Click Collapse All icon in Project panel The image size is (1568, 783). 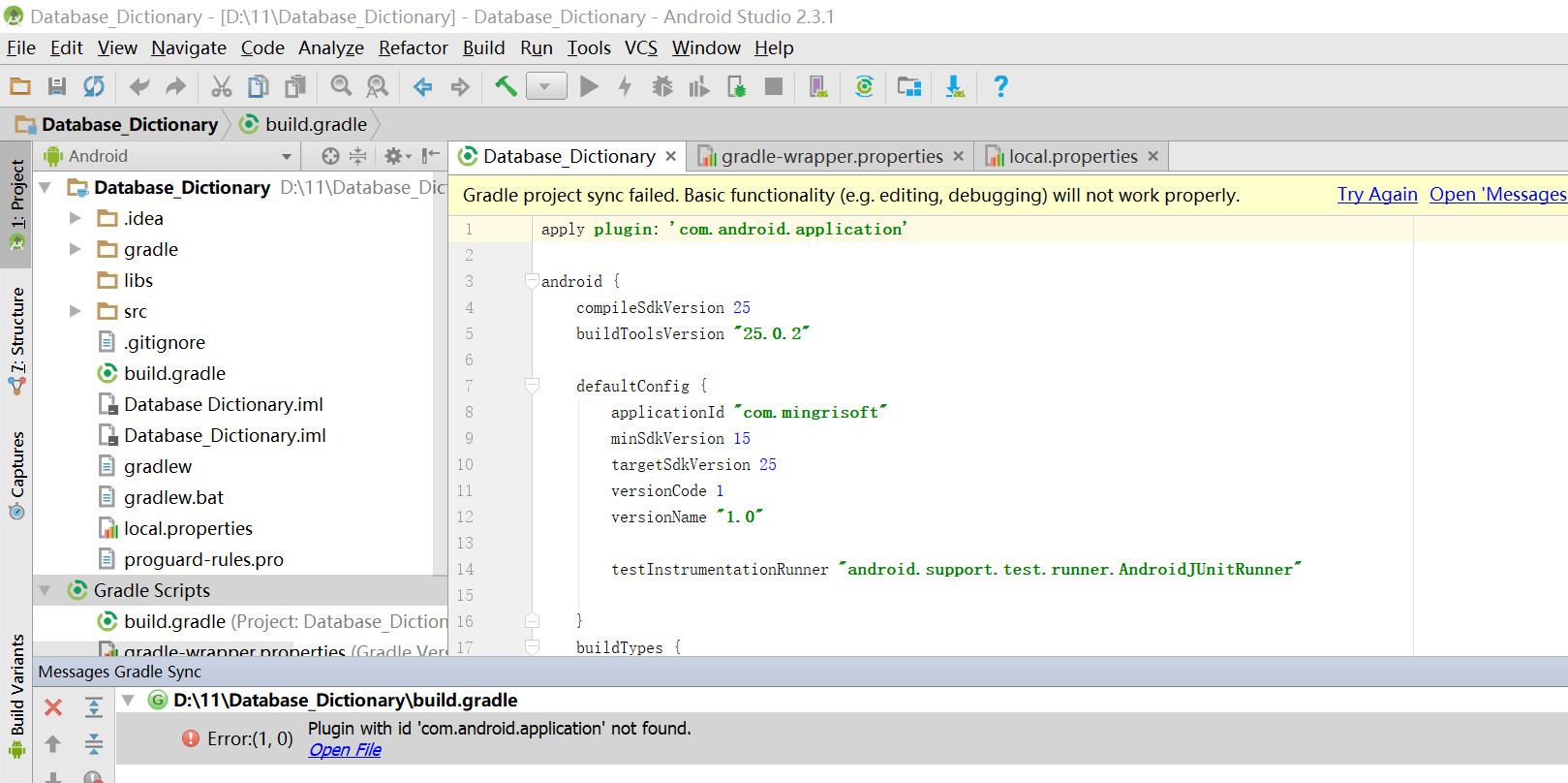coord(357,156)
